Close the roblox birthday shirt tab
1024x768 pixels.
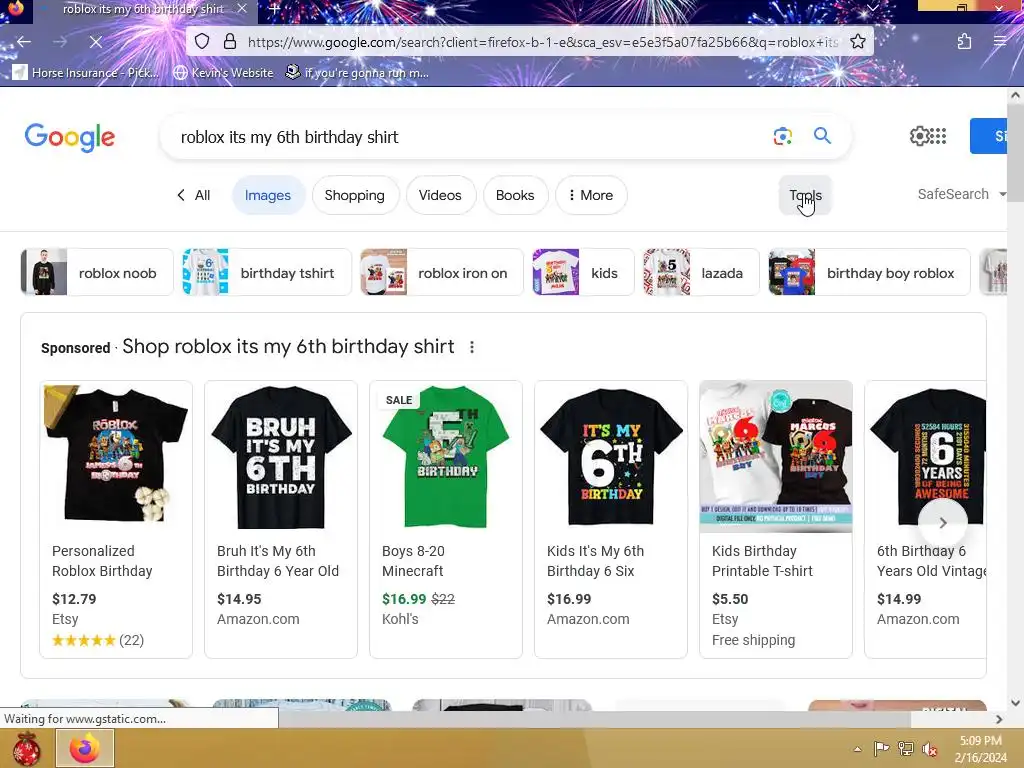pyautogui.click(x=242, y=8)
